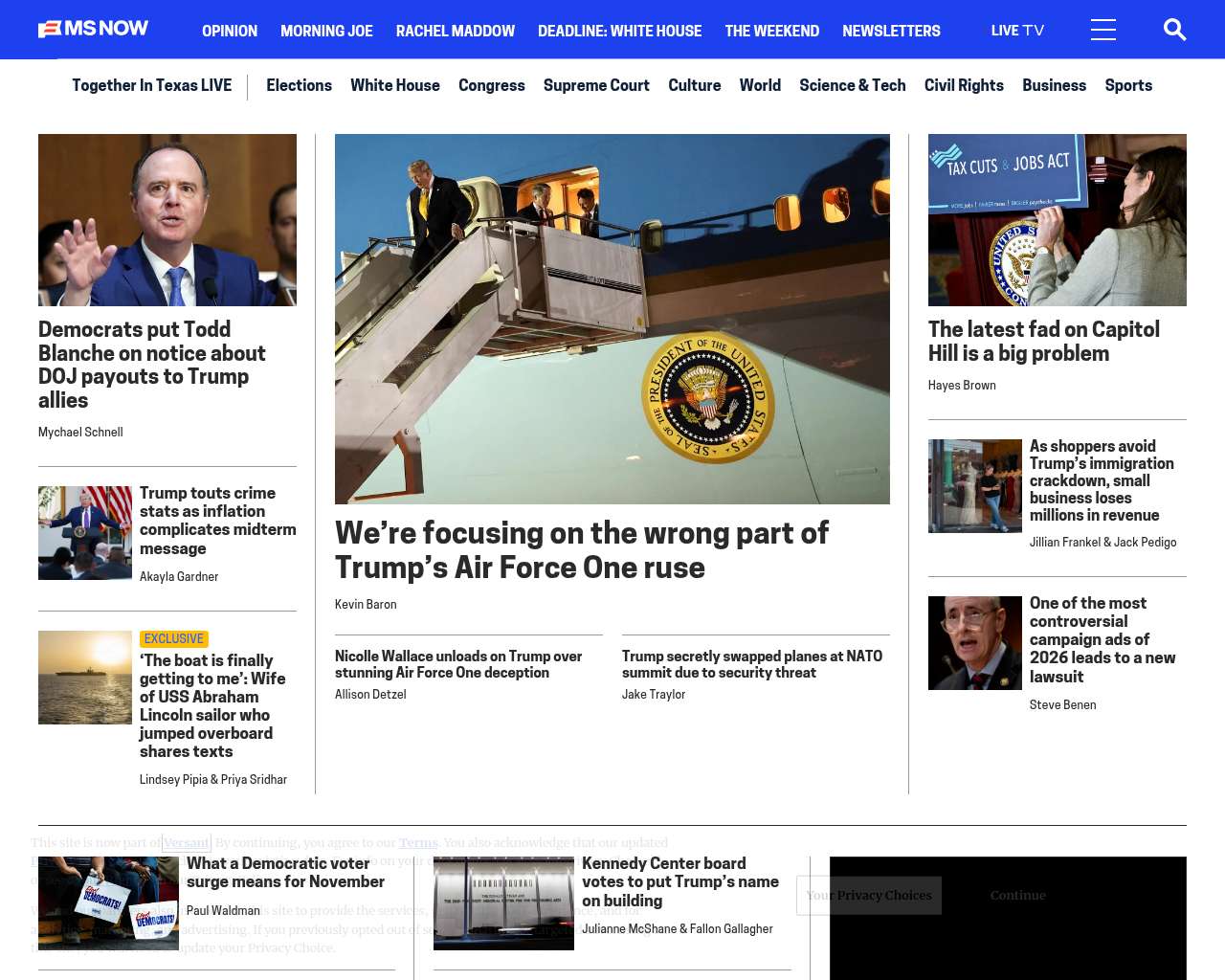The image size is (1225, 980).
Task: Open the storefront shoppers thumbnail
Action: (x=975, y=486)
